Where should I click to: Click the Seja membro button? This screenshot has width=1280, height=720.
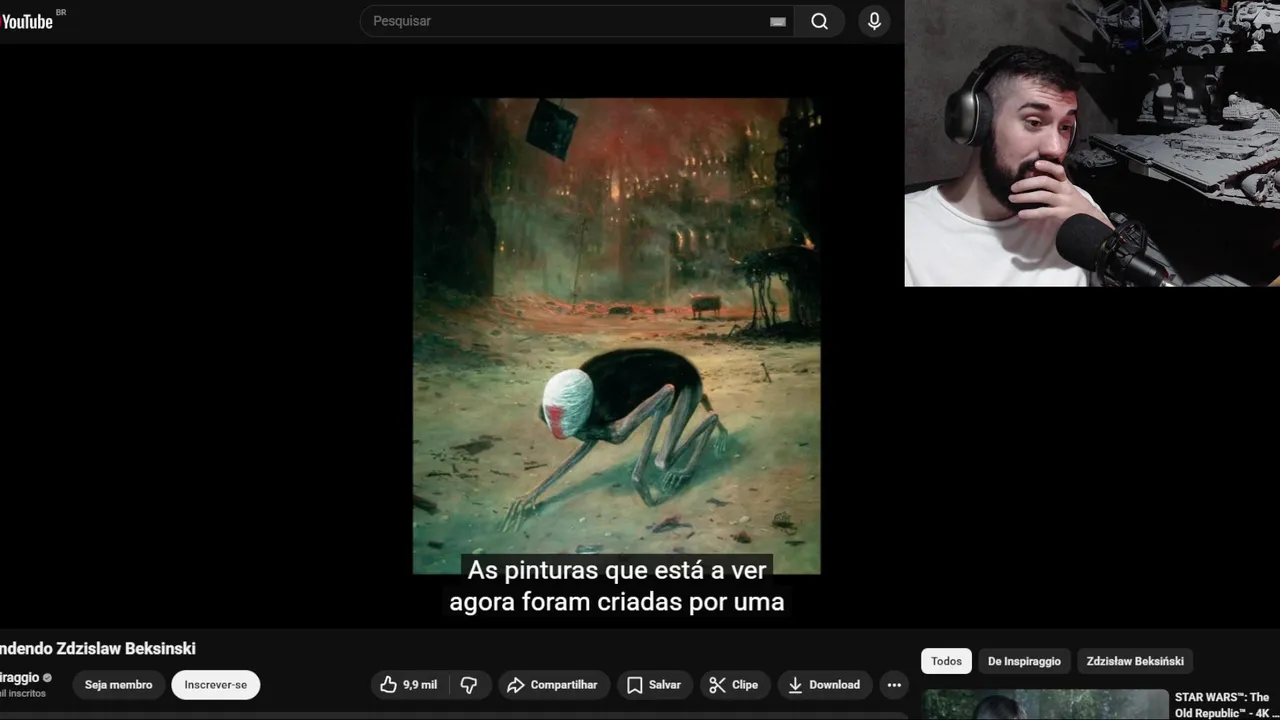(x=118, y=685)
